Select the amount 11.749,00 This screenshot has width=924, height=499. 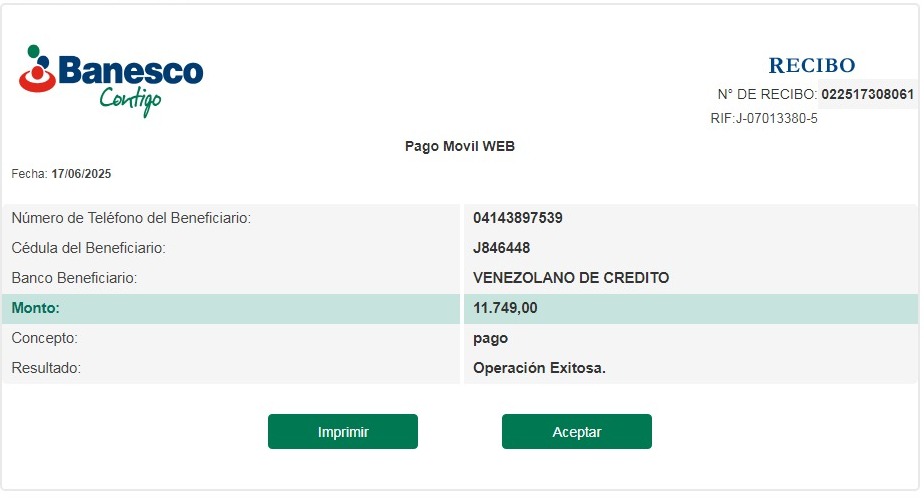(x=505, y=308)
